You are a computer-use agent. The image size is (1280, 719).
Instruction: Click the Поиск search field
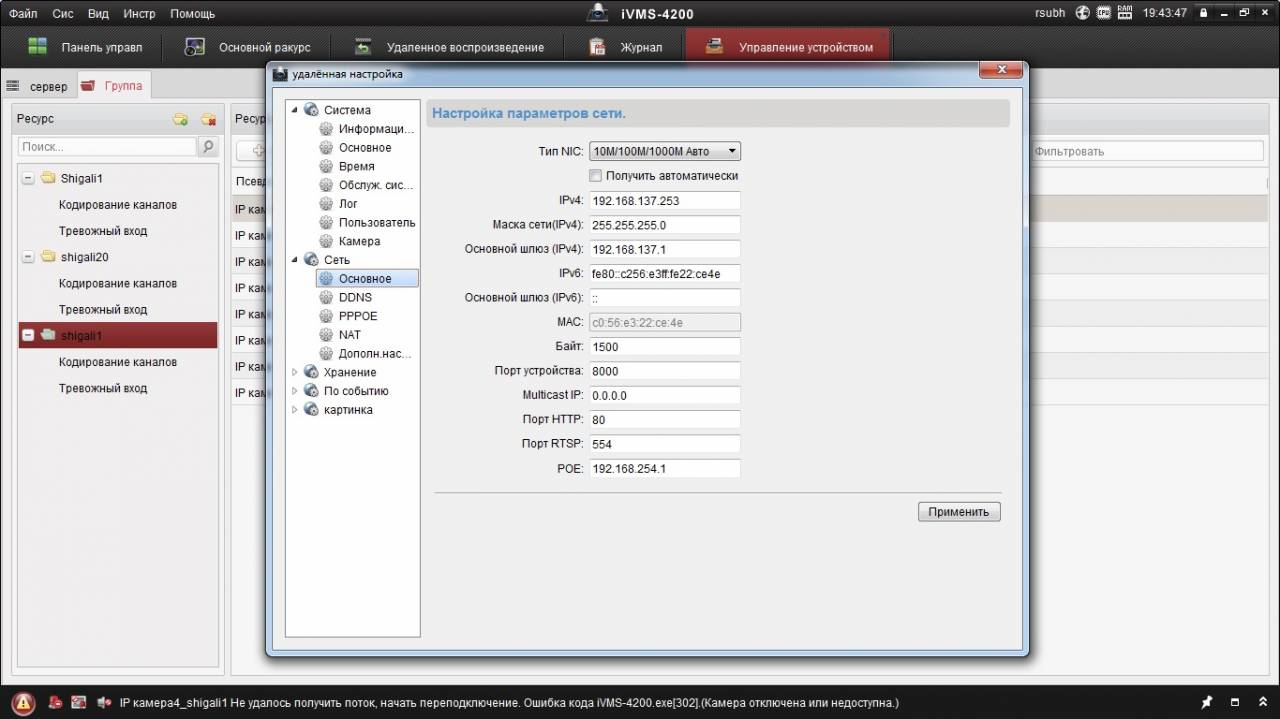(x=108, y=147)
